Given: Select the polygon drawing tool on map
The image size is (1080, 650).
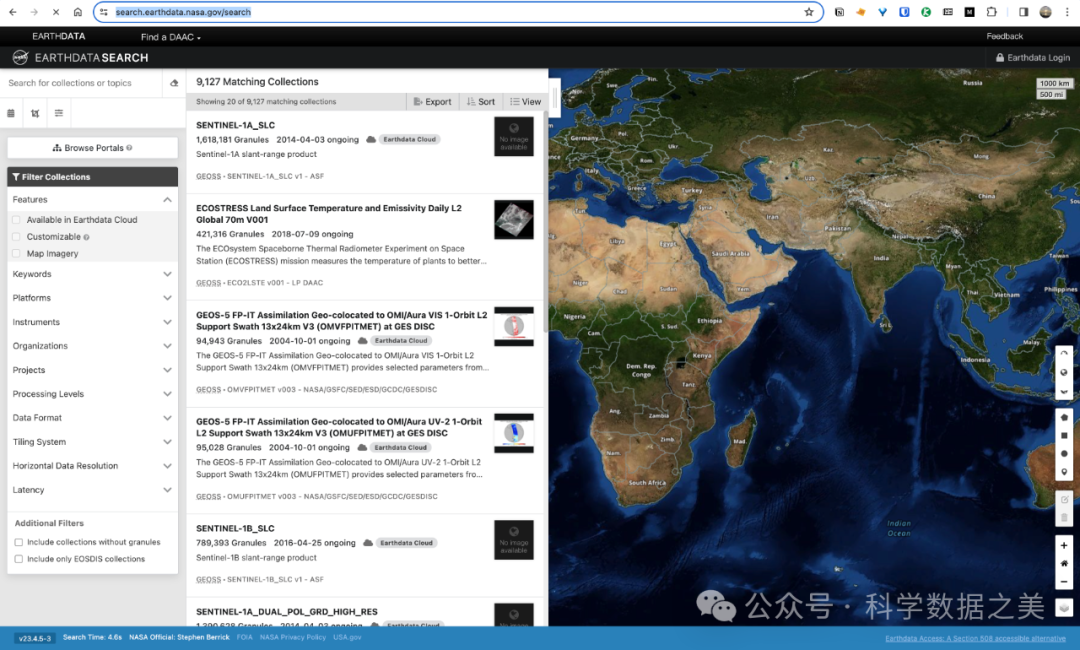Looking at the screenshot, I should coord(1064,417).
